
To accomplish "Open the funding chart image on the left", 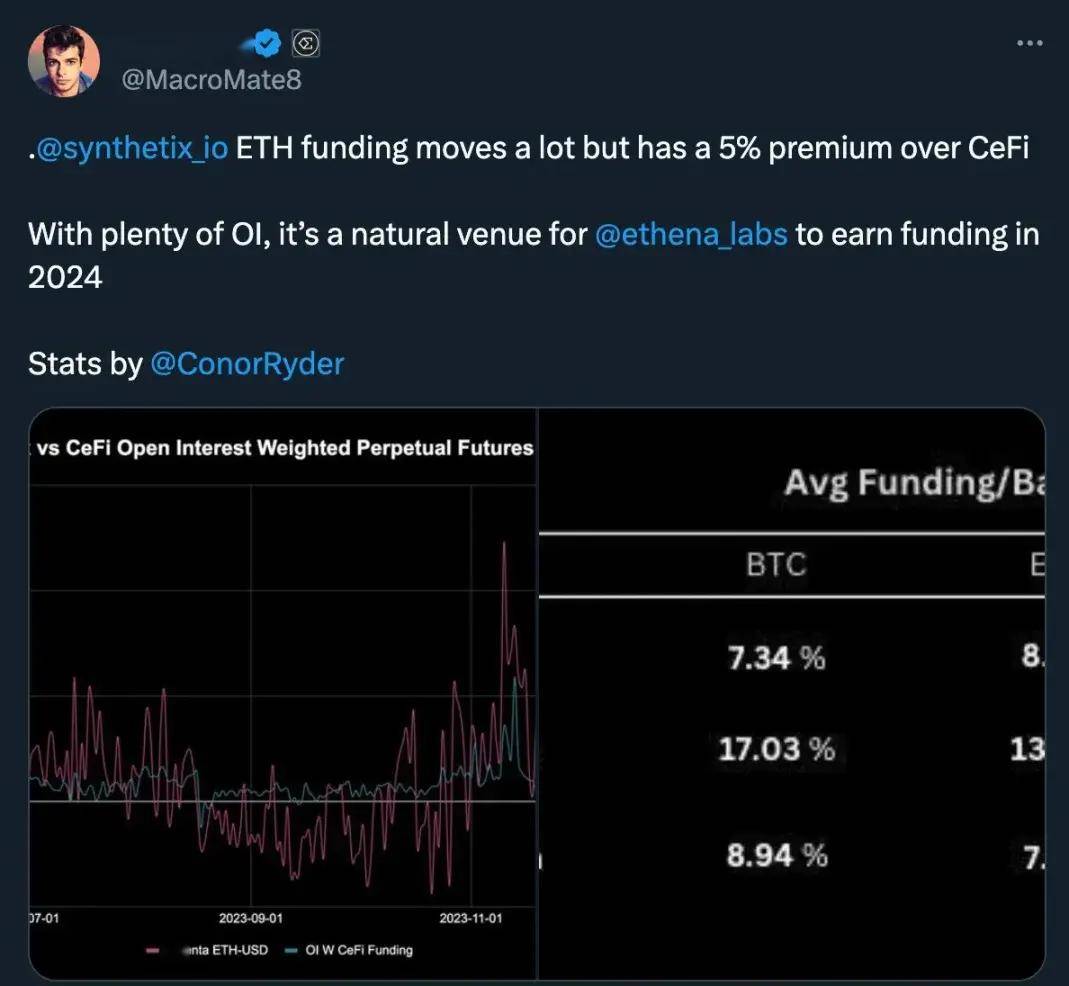I will (x=283, y=693).
